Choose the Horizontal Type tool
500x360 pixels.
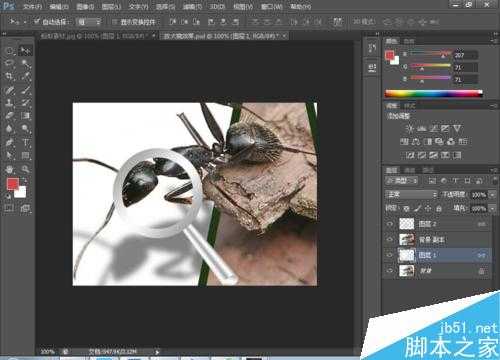pyautogui.click(x=25, y=142)
